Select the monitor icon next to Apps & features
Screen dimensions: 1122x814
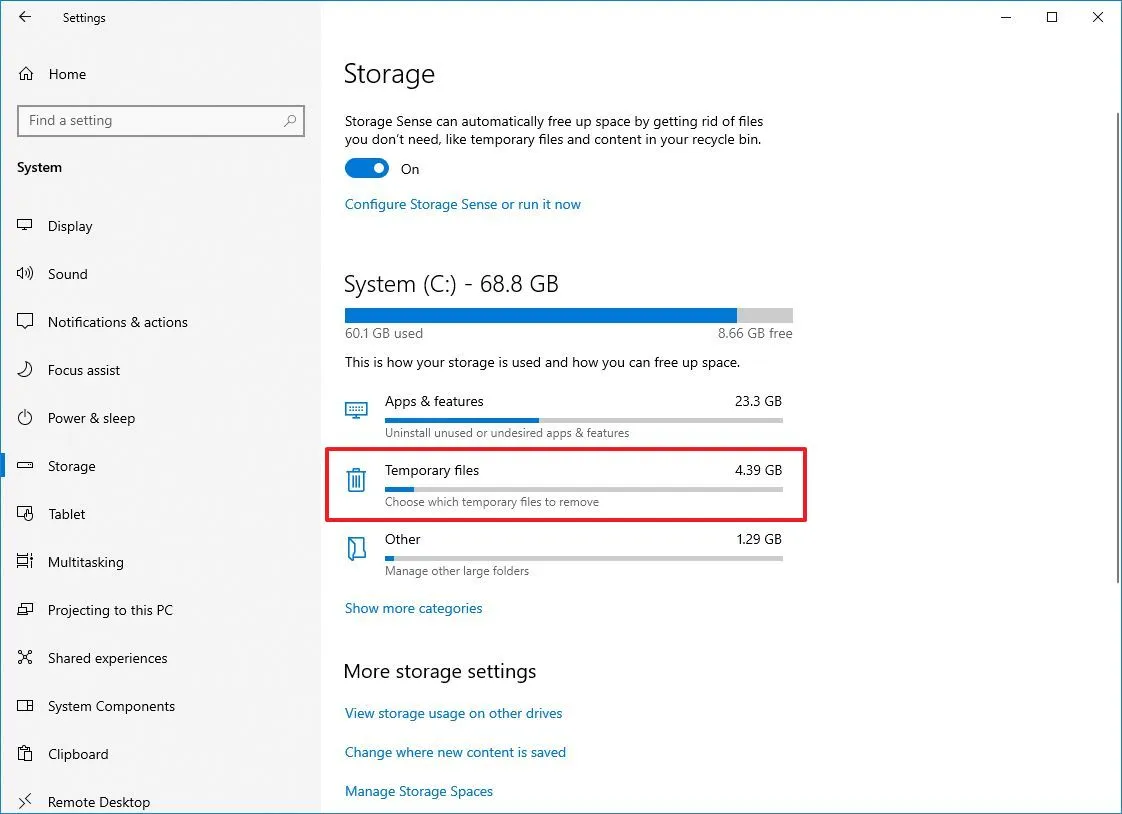356,410
